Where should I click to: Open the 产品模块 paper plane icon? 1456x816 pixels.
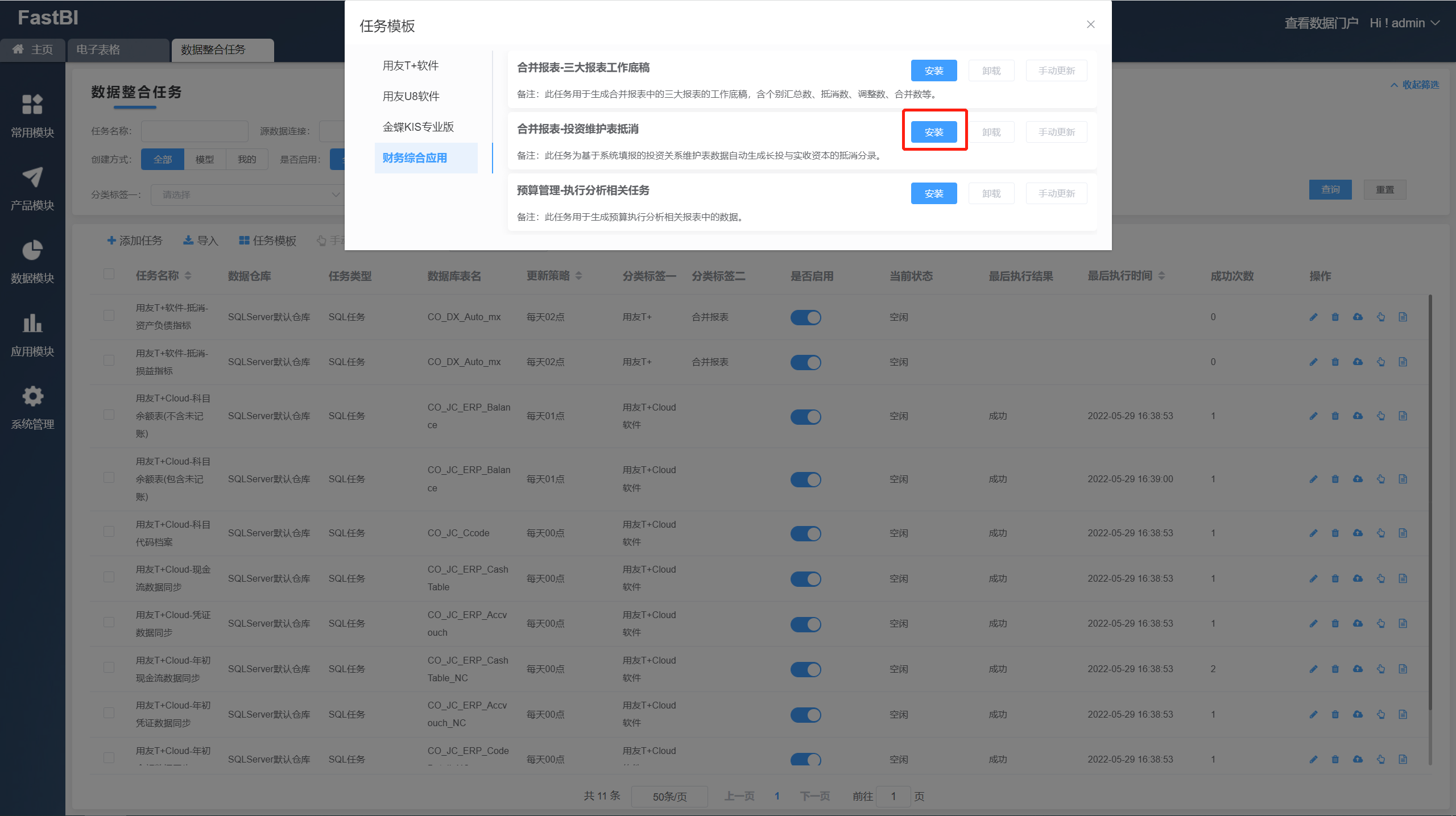pos(32,177)
